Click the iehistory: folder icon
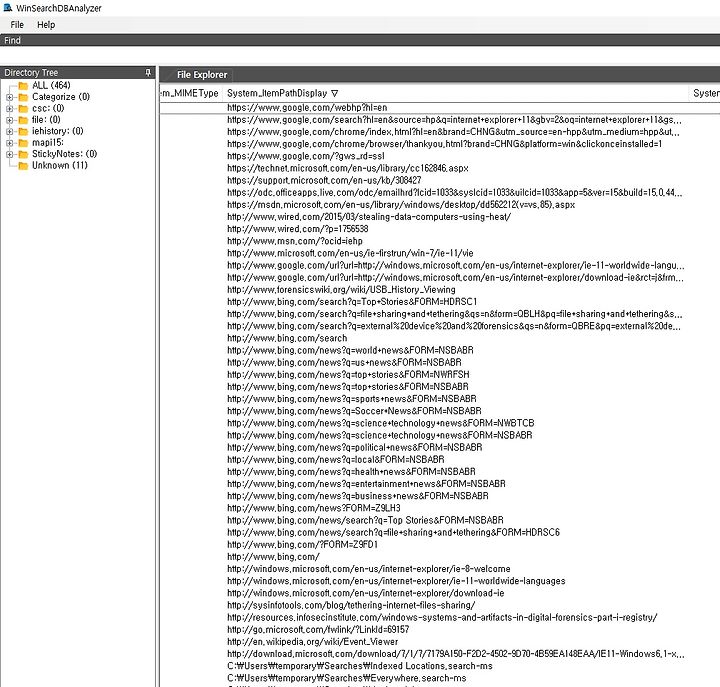The width and height of the screenshot is (720, 687). pos(23,132)
